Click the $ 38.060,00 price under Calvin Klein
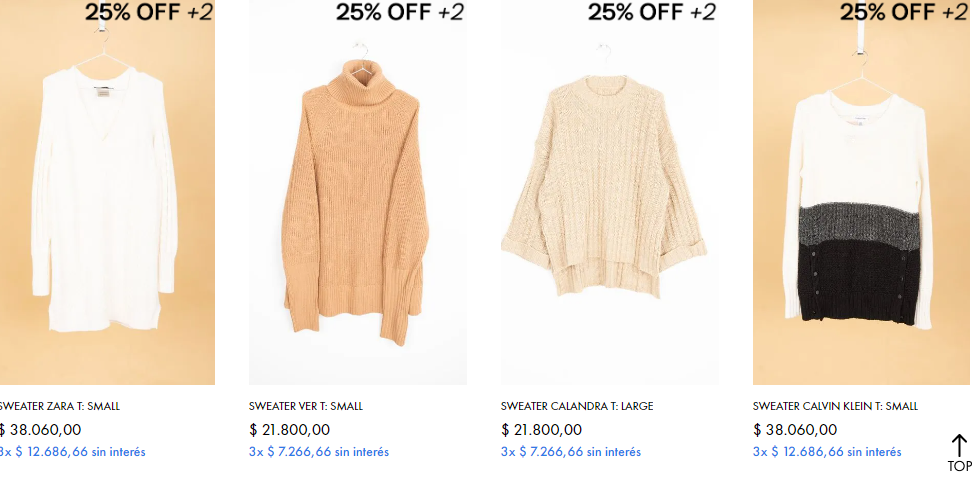The image size is (978, 480). point(795,430)
